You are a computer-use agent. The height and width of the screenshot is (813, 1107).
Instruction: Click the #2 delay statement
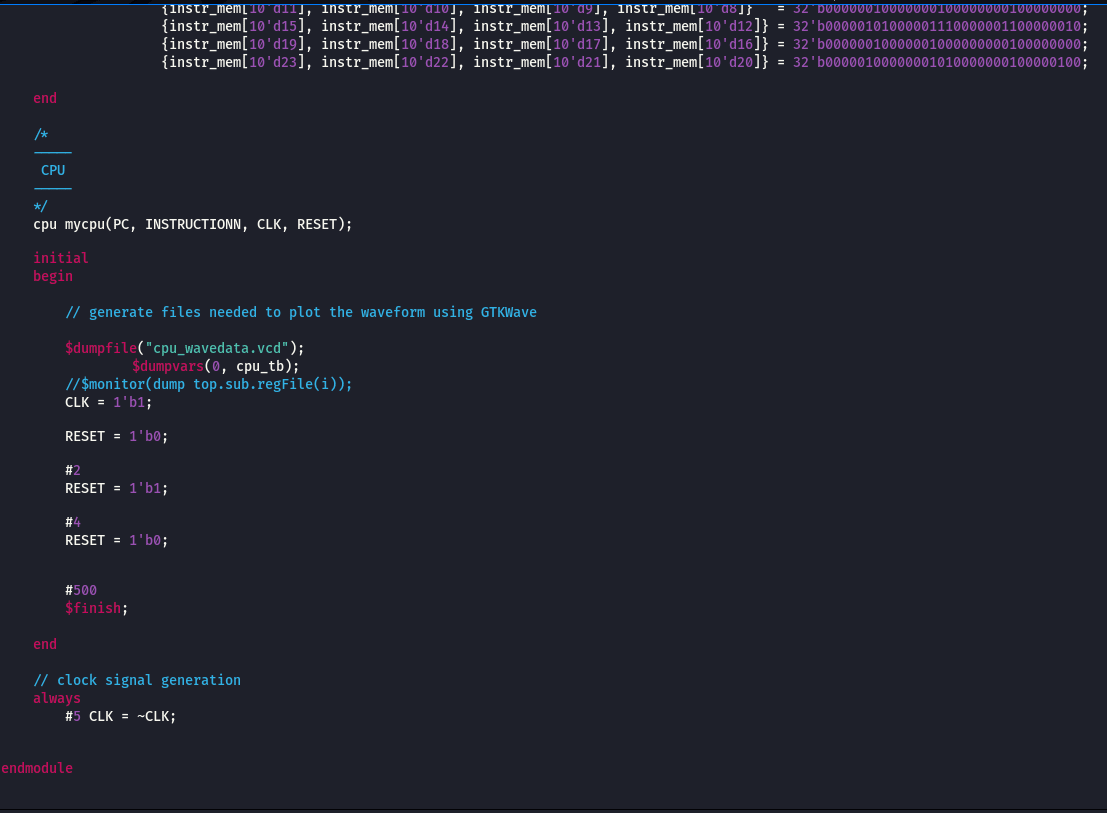click(x=73, y=470)
